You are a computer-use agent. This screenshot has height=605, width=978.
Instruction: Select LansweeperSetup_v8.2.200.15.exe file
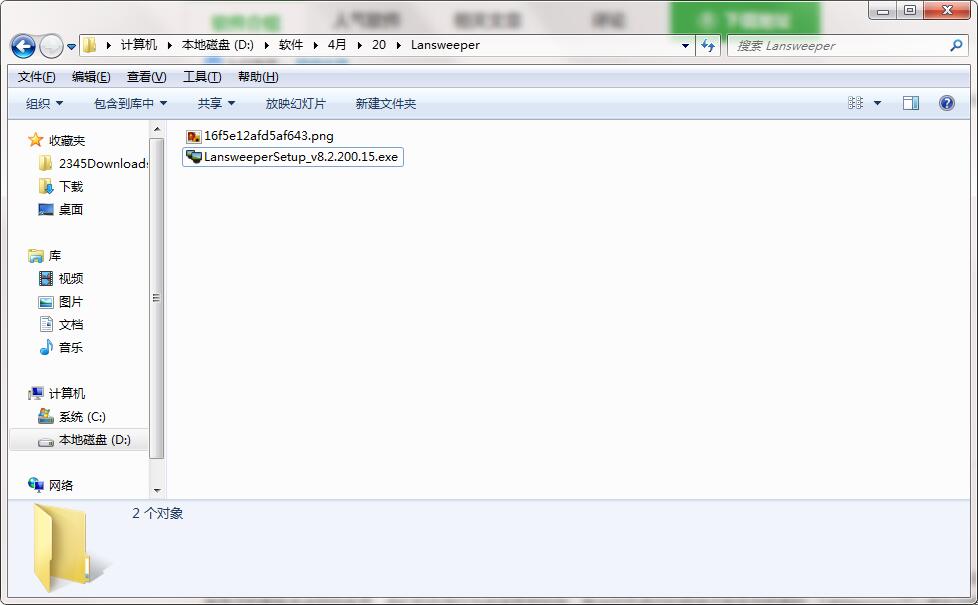coord(293,157)
